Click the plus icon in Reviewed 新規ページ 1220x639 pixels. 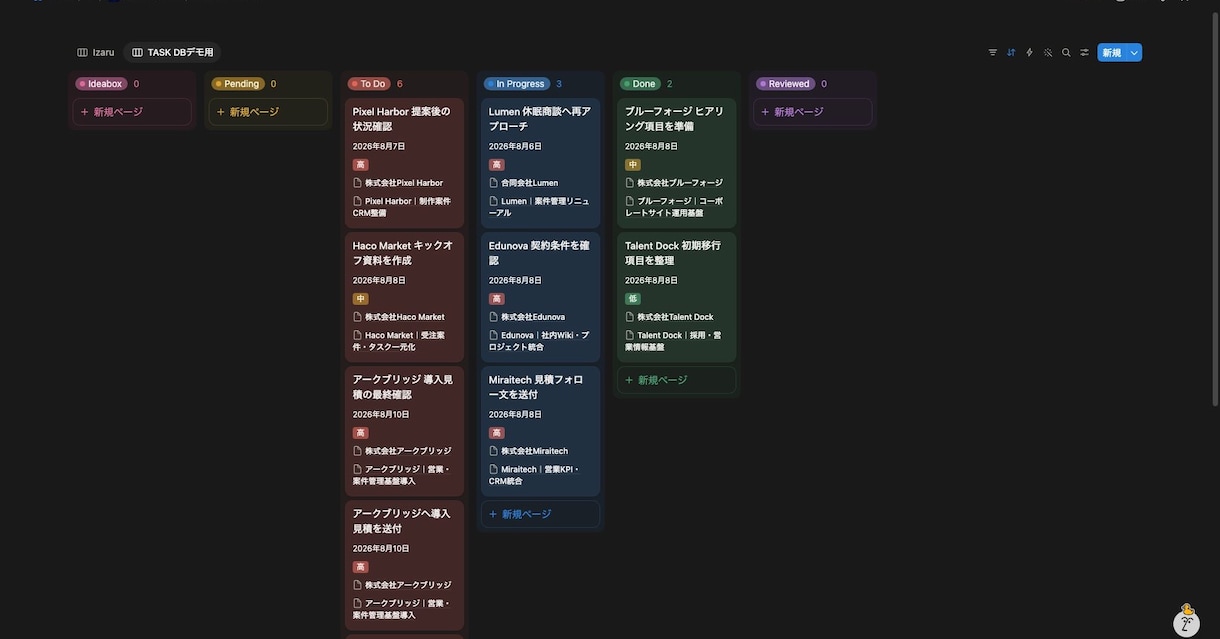click(x=765, y=112)
